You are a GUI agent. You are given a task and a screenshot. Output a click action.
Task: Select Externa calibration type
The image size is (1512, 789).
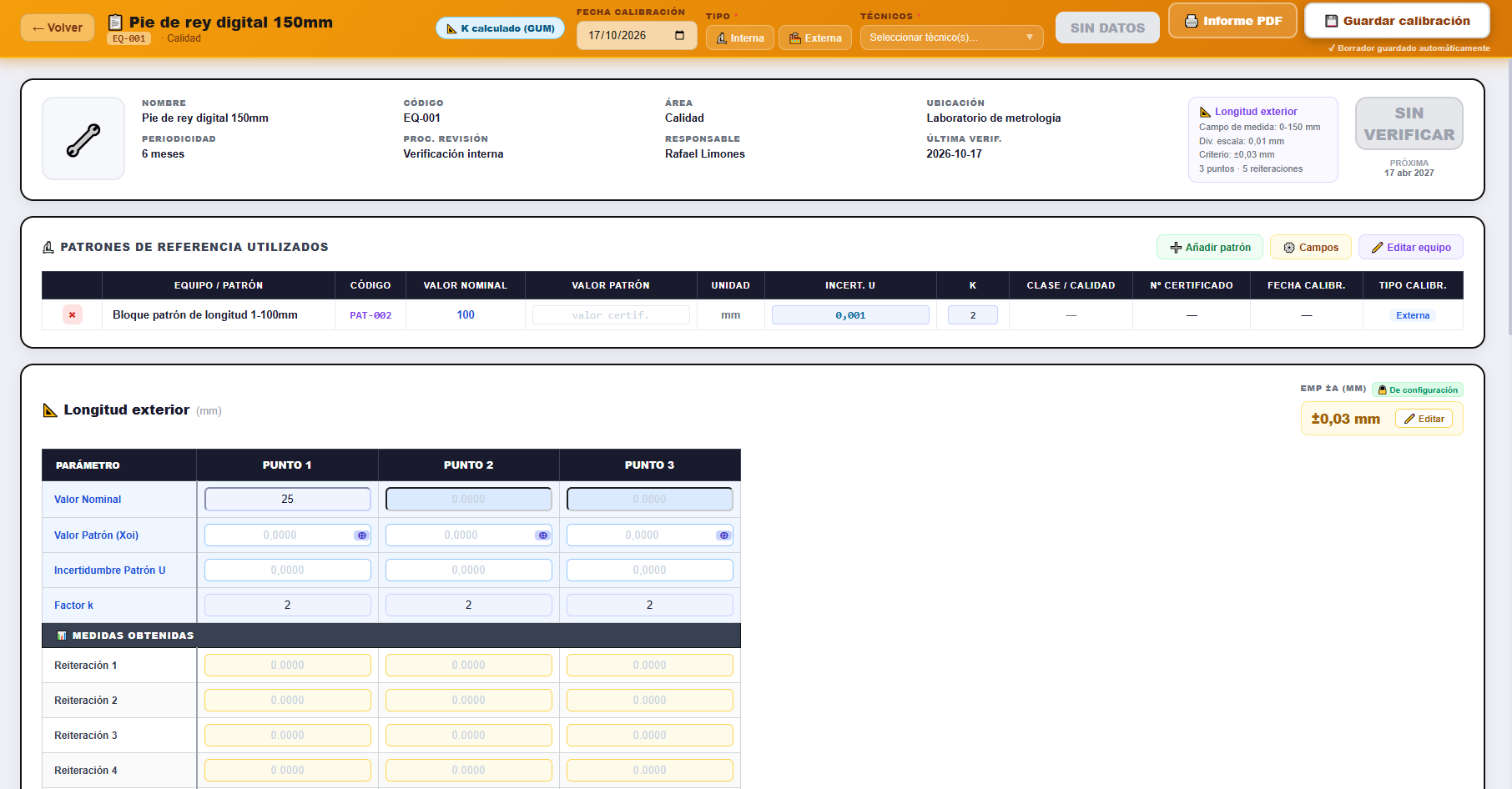(815, 38)
